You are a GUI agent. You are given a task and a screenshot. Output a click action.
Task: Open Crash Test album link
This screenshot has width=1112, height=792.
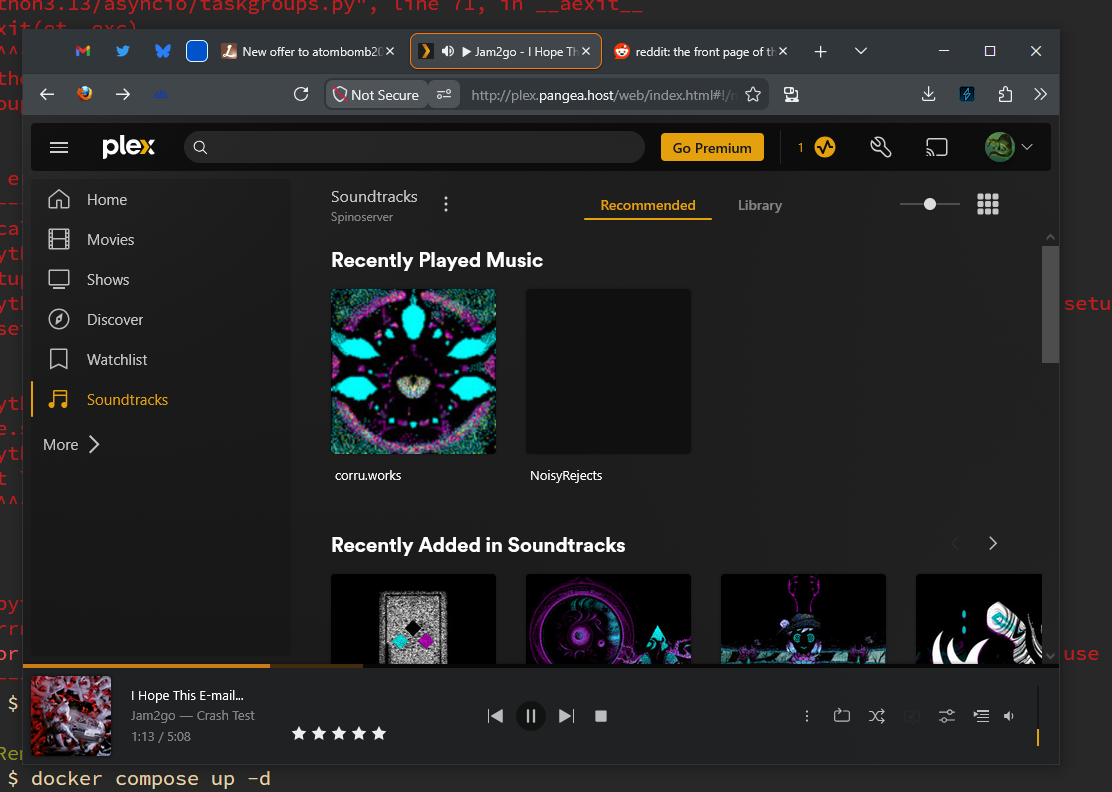[226, 716]
